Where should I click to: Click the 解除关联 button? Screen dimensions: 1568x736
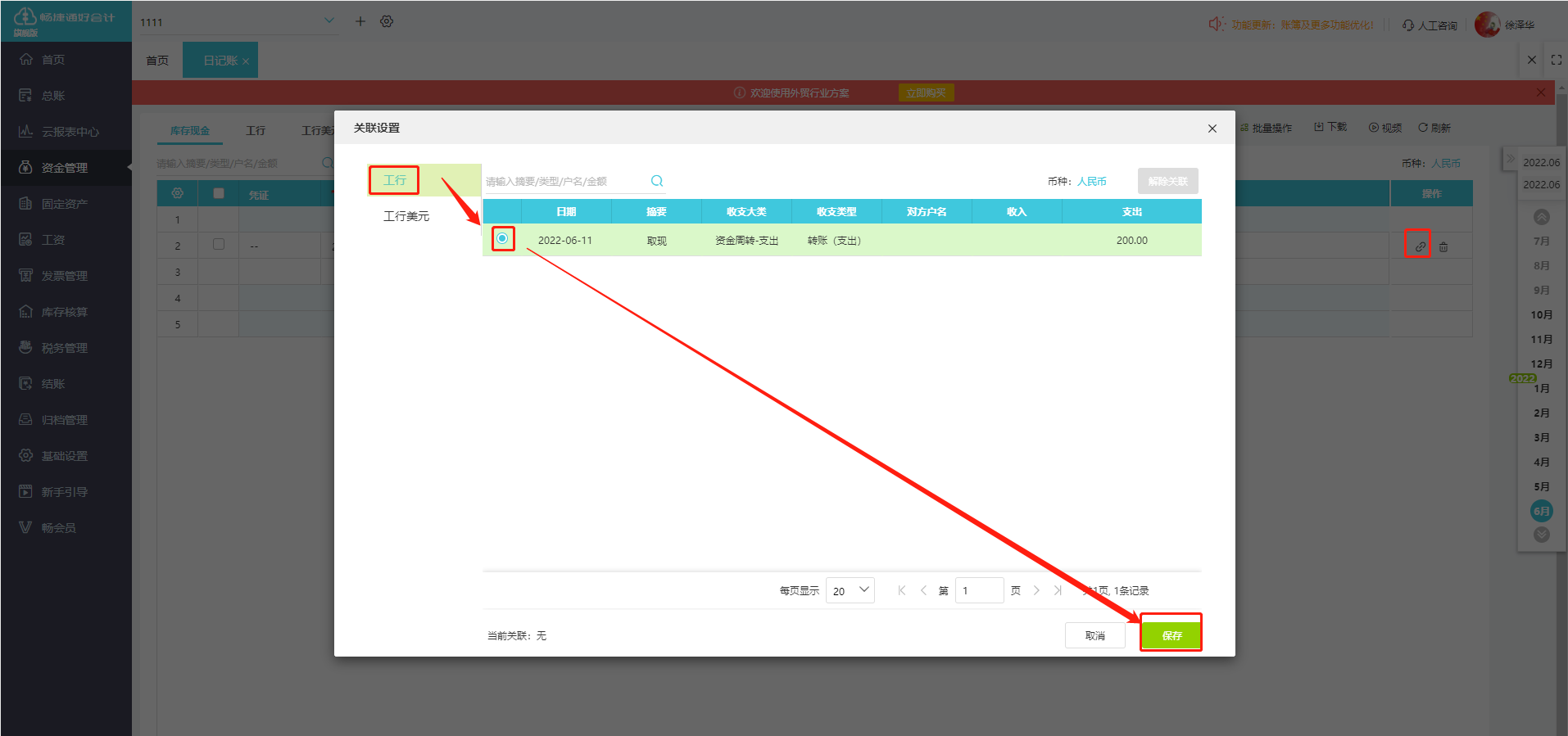point(1168,181)
